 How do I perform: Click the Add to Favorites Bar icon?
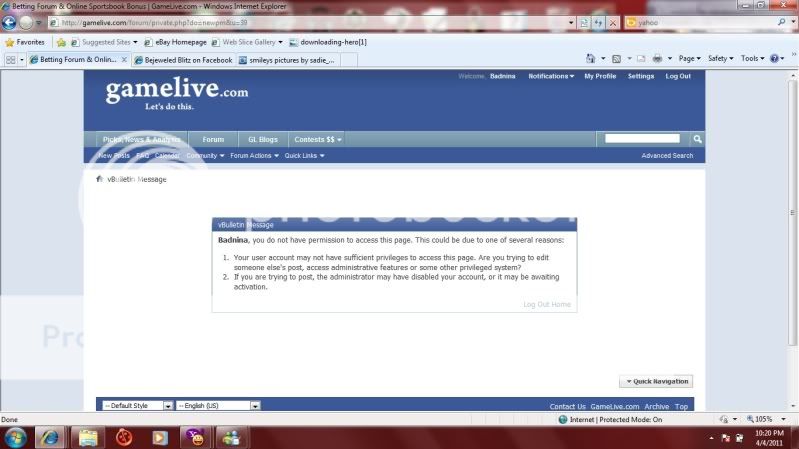(x=62, y=42)
